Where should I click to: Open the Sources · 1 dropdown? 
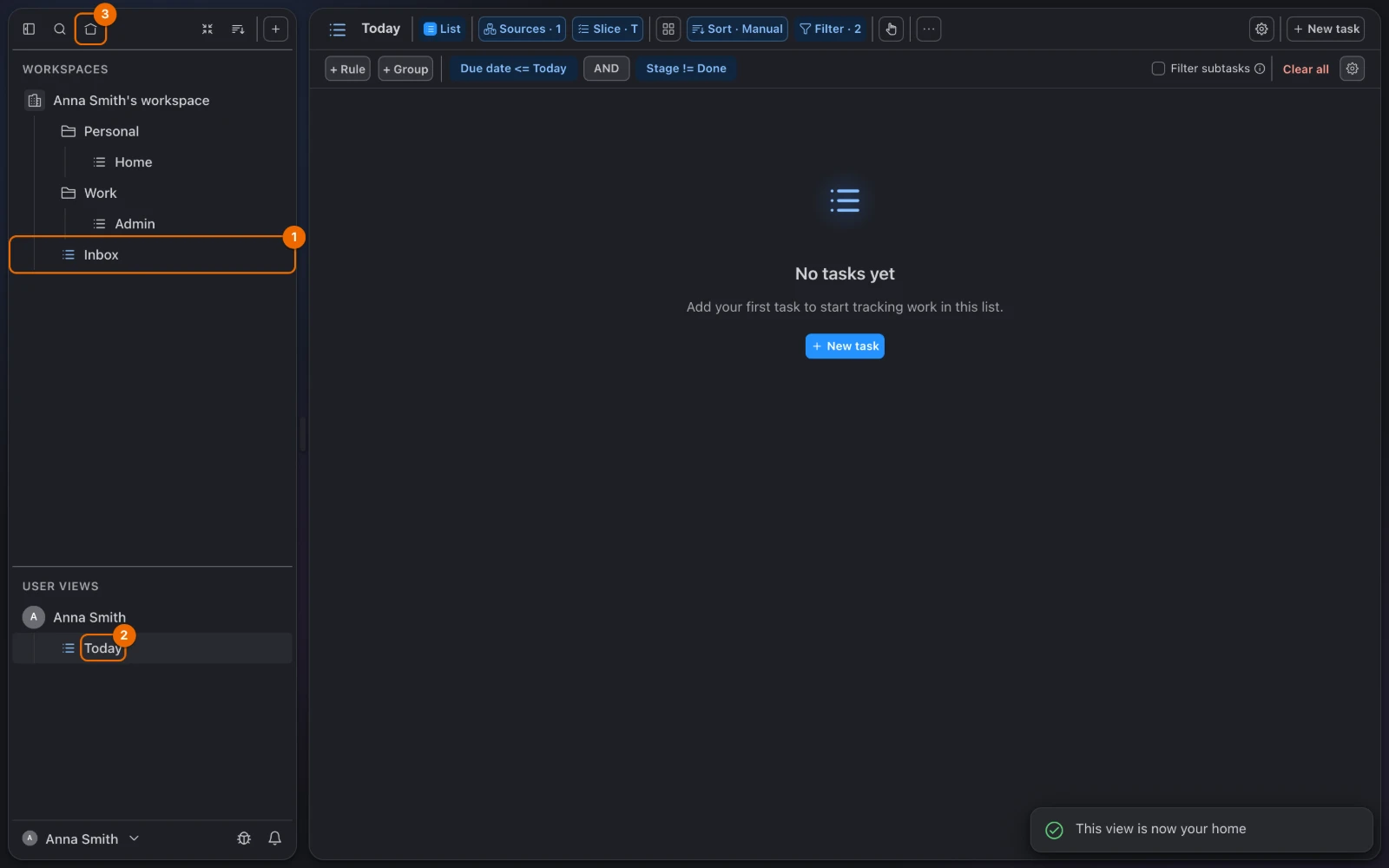(x=523, y=29)
